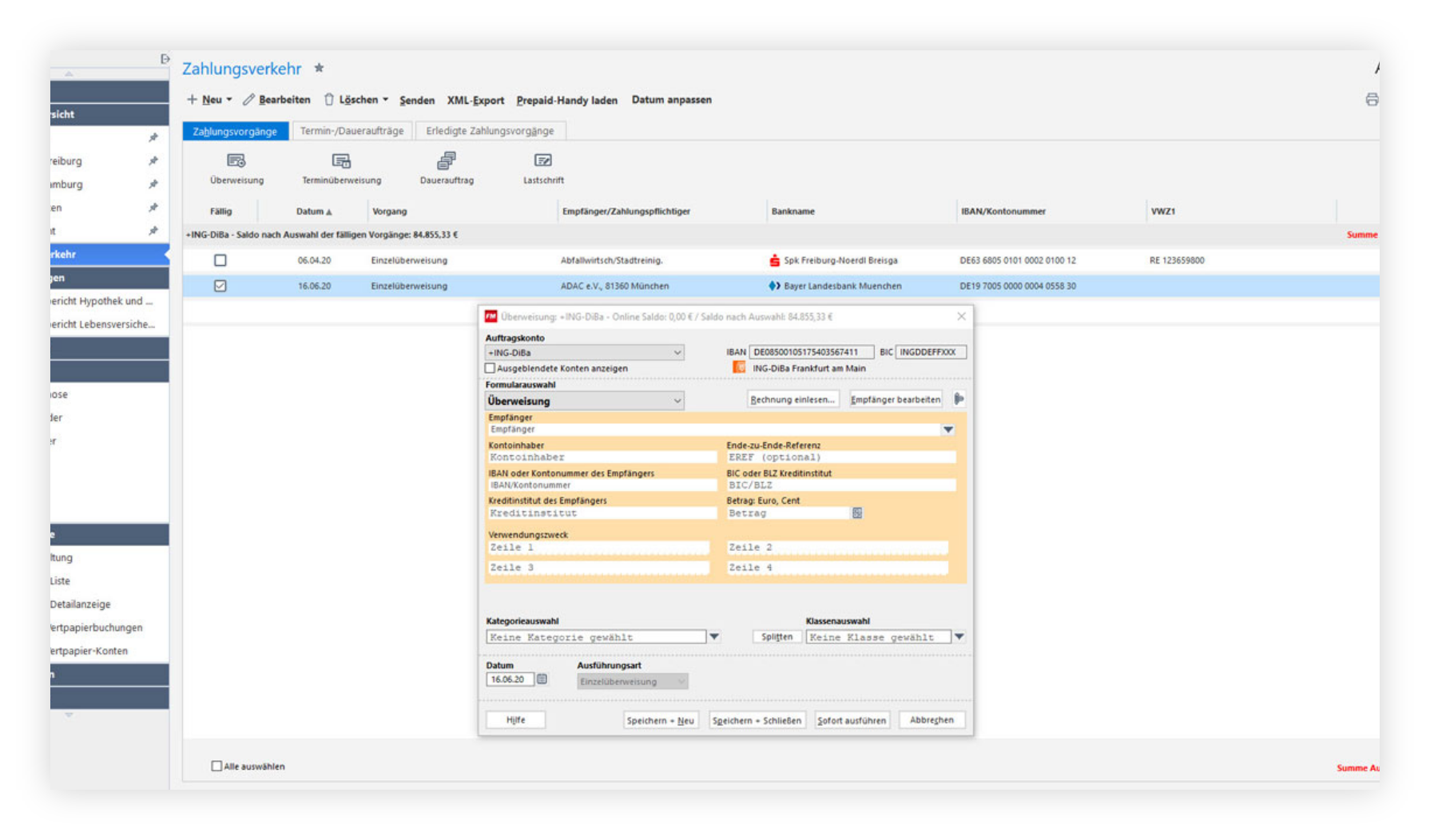
Task: Click Bearbeiten pencil in the toolbar
Action: coord(276,100)
